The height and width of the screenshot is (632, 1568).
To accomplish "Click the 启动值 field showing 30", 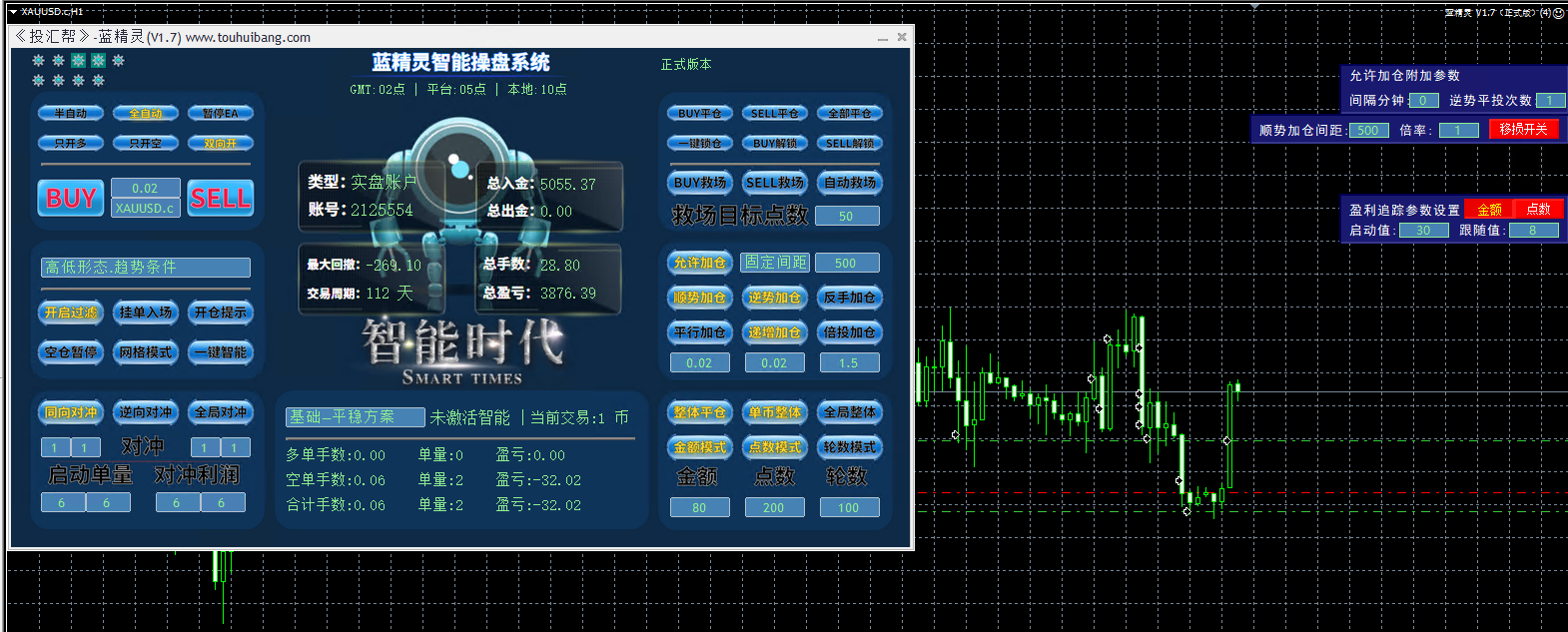I will coord(1424,231).
